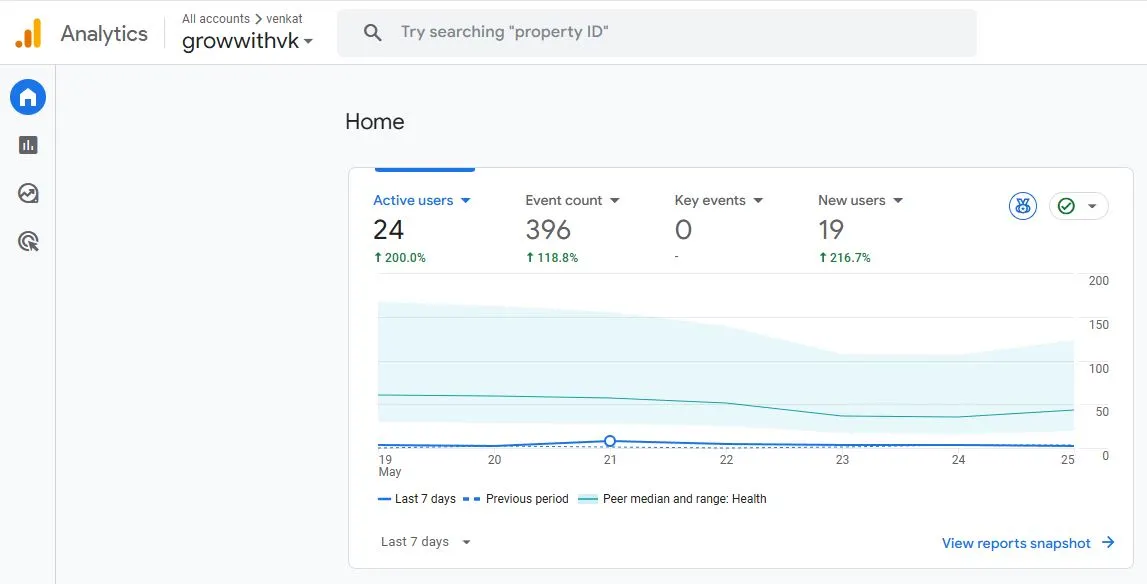This screenshot has width=1147, height=584.
Task: Click the May 21 data point on chart
Action: (x=610, y=441)
